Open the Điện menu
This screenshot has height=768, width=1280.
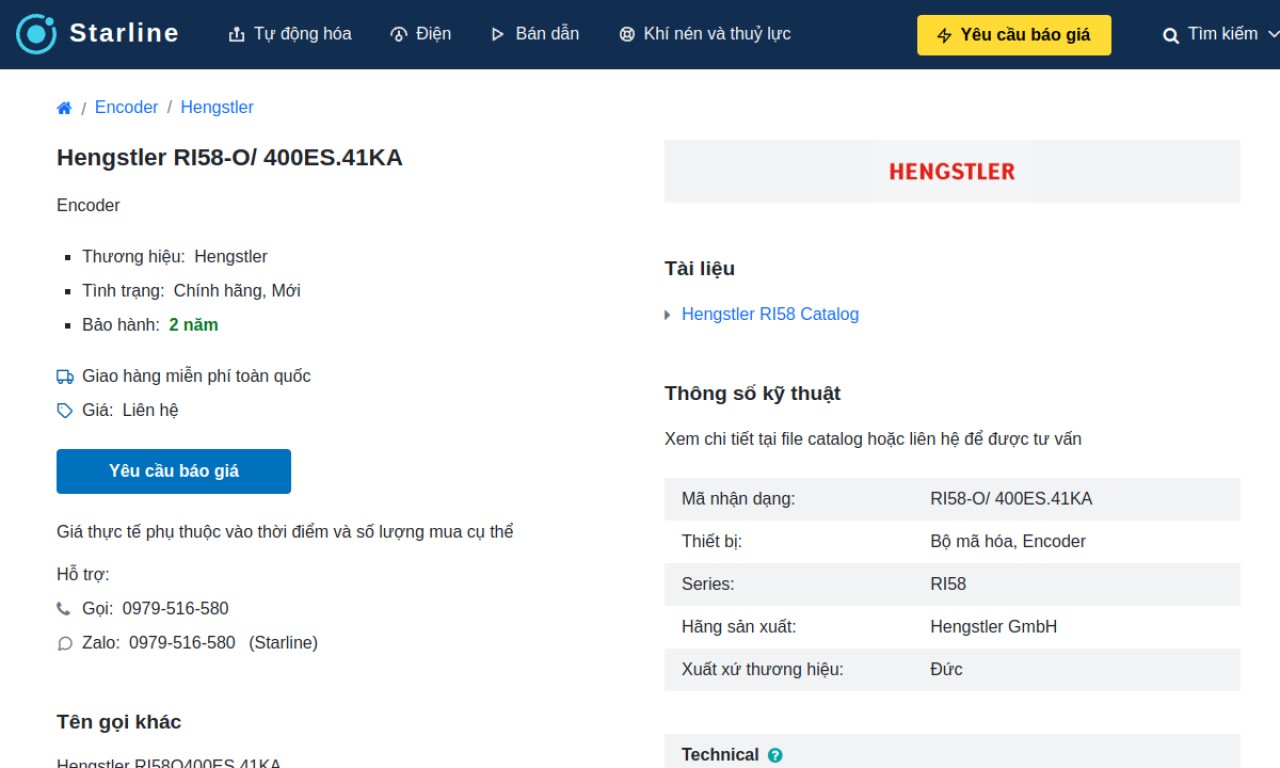coord(421,34)
